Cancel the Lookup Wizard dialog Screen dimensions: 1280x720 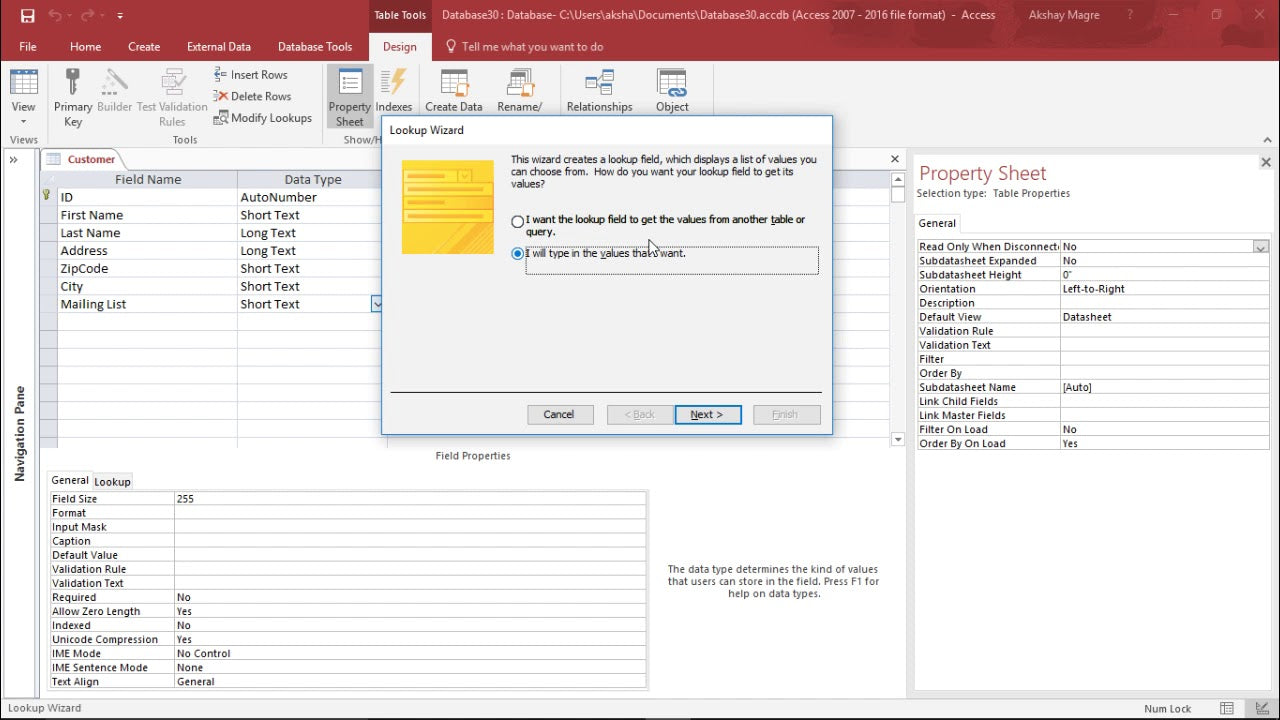coord(558,414)
